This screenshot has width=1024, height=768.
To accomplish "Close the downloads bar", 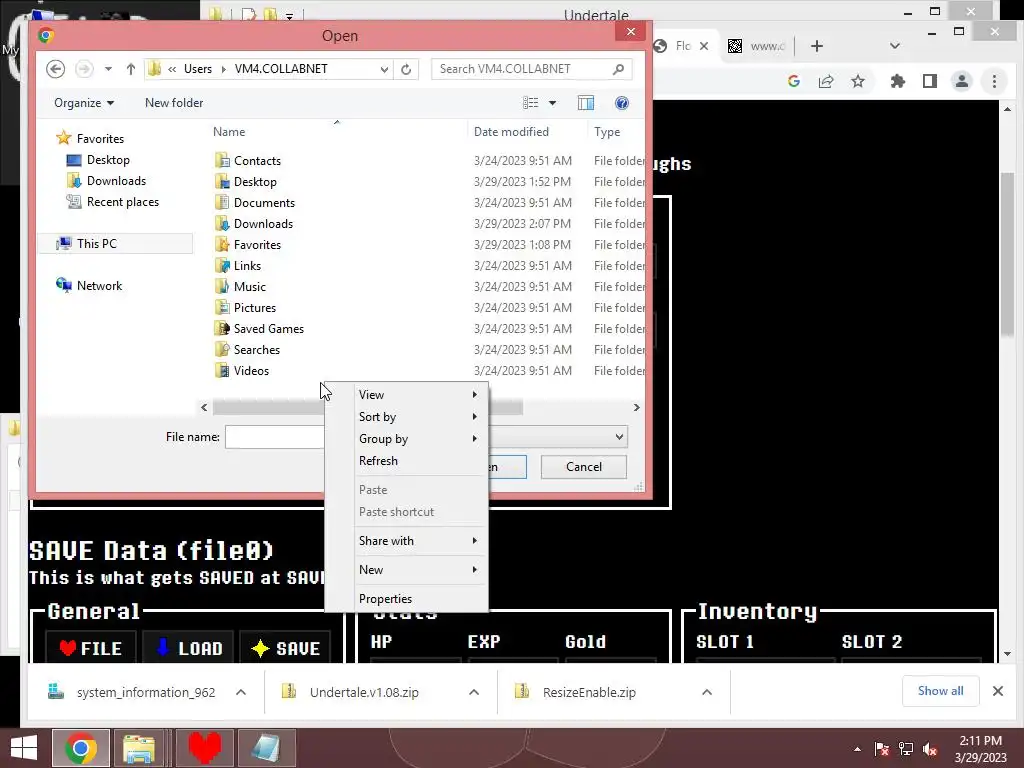I will (998, 691).
